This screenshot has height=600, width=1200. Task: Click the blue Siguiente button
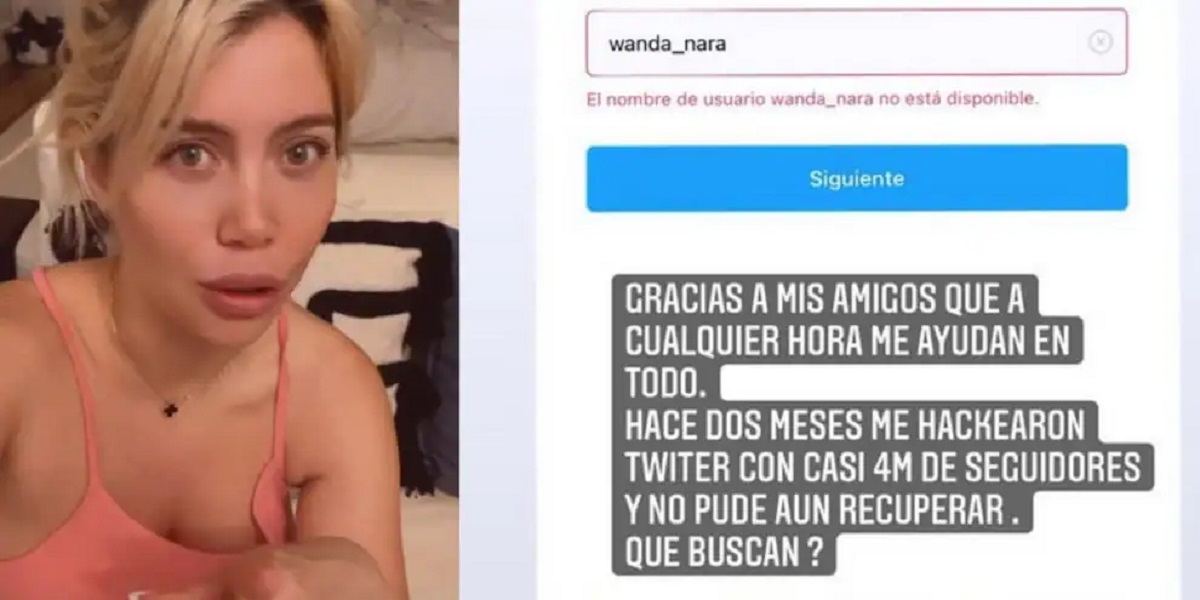(857, 178)
